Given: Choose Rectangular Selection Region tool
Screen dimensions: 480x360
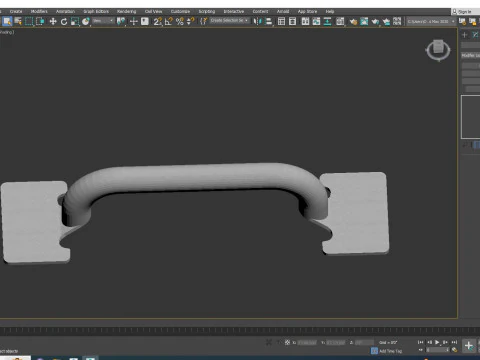Looking at the screenshot, I should [x=29, y=22].
